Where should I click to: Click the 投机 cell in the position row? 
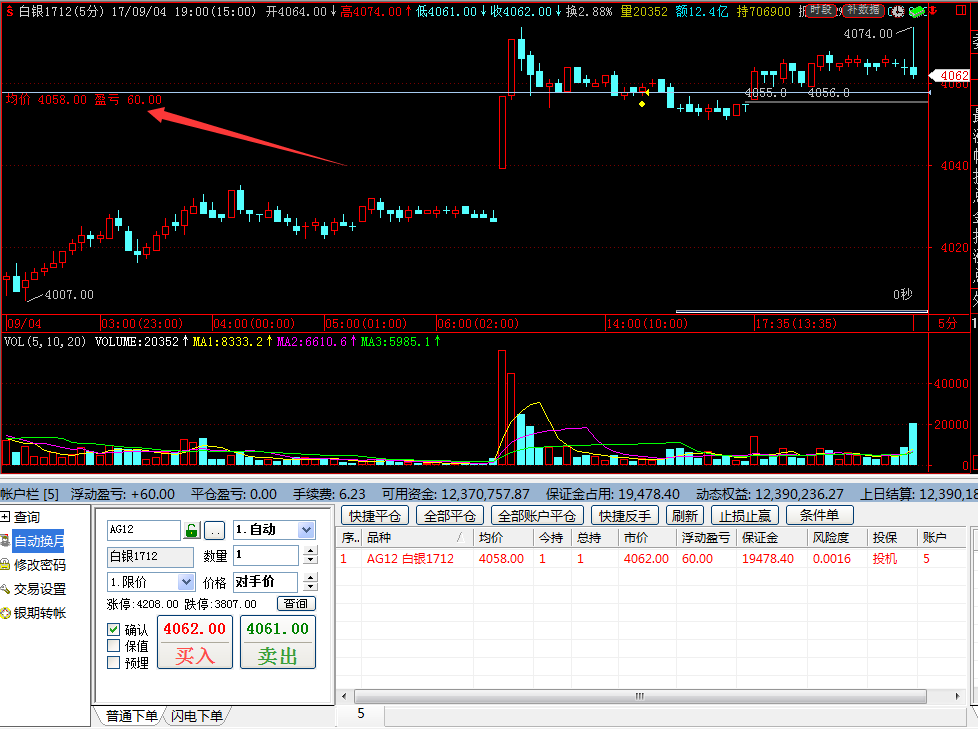[884, 559]
